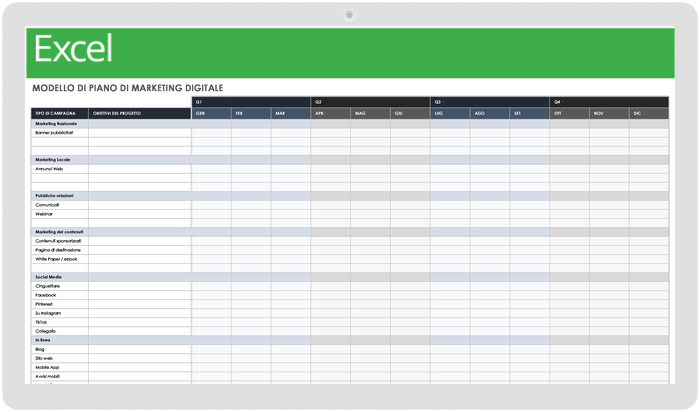Select the 'Su Instagram' cell

coord(60,313)
